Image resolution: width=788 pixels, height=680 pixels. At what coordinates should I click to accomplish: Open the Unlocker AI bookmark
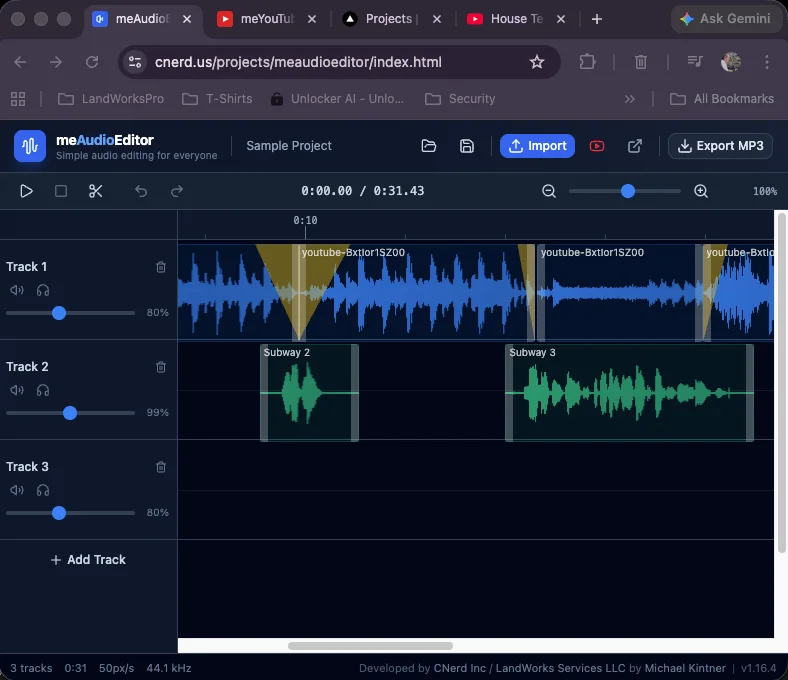[x=337, y=99]
